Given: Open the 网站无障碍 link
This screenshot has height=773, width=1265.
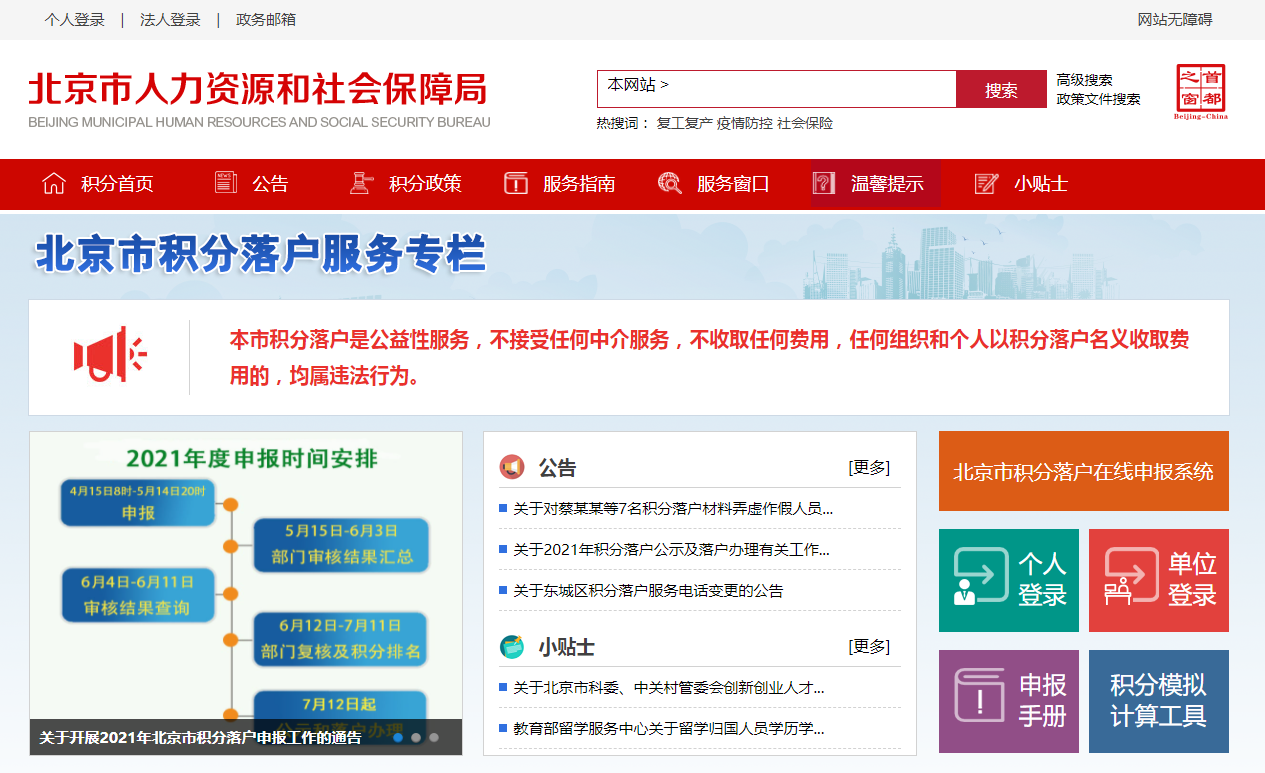Looking at the screenshot, I should (x=1175, y=20).
